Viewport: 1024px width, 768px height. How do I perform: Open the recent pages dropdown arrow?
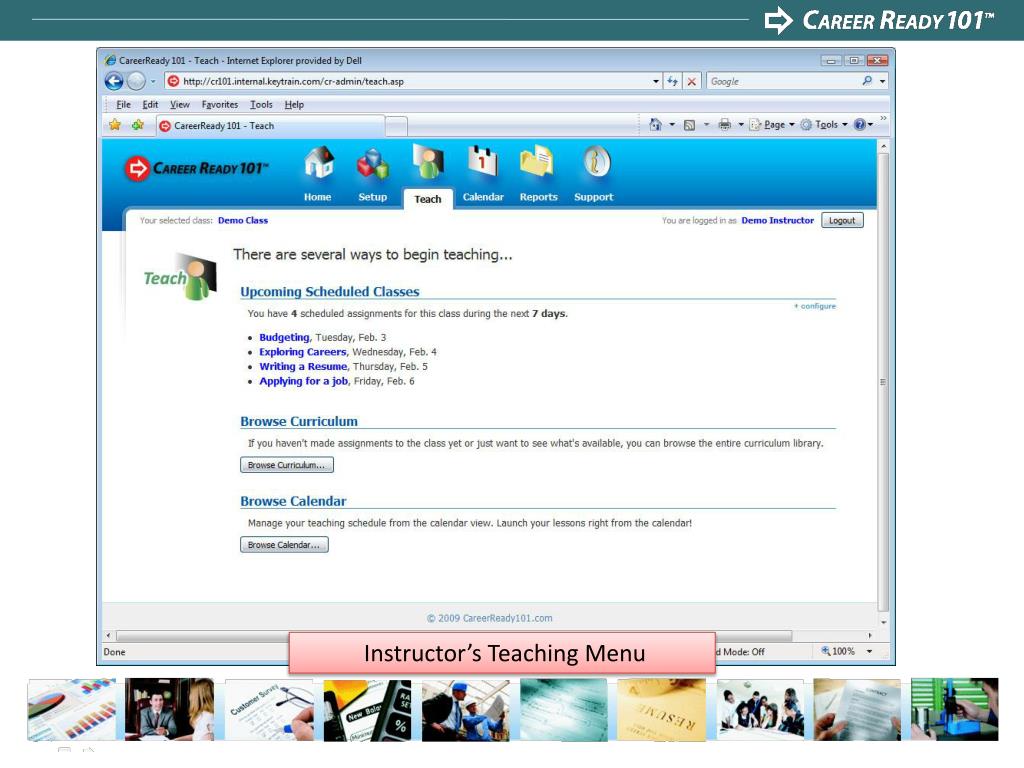153,82
